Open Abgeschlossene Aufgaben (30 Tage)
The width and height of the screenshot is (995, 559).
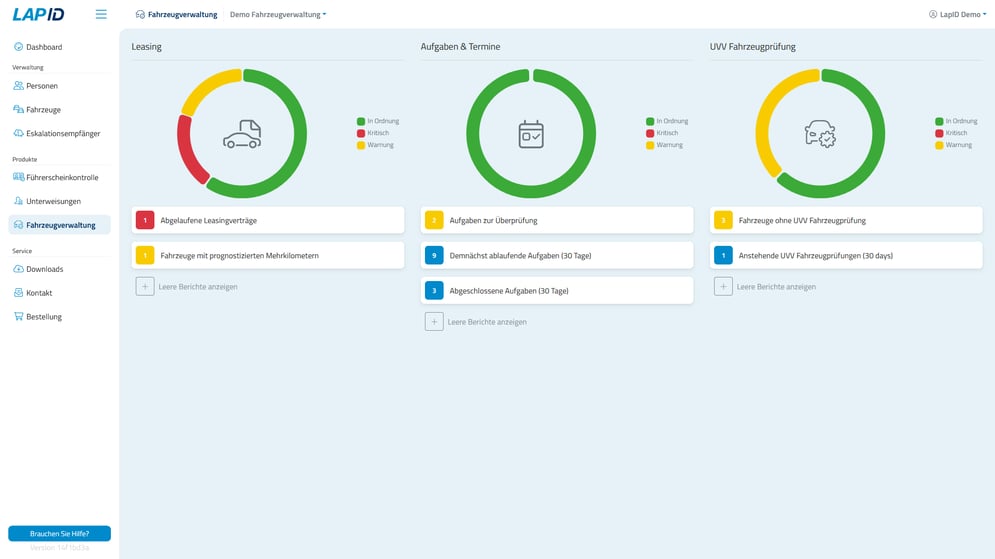point(557,291)
